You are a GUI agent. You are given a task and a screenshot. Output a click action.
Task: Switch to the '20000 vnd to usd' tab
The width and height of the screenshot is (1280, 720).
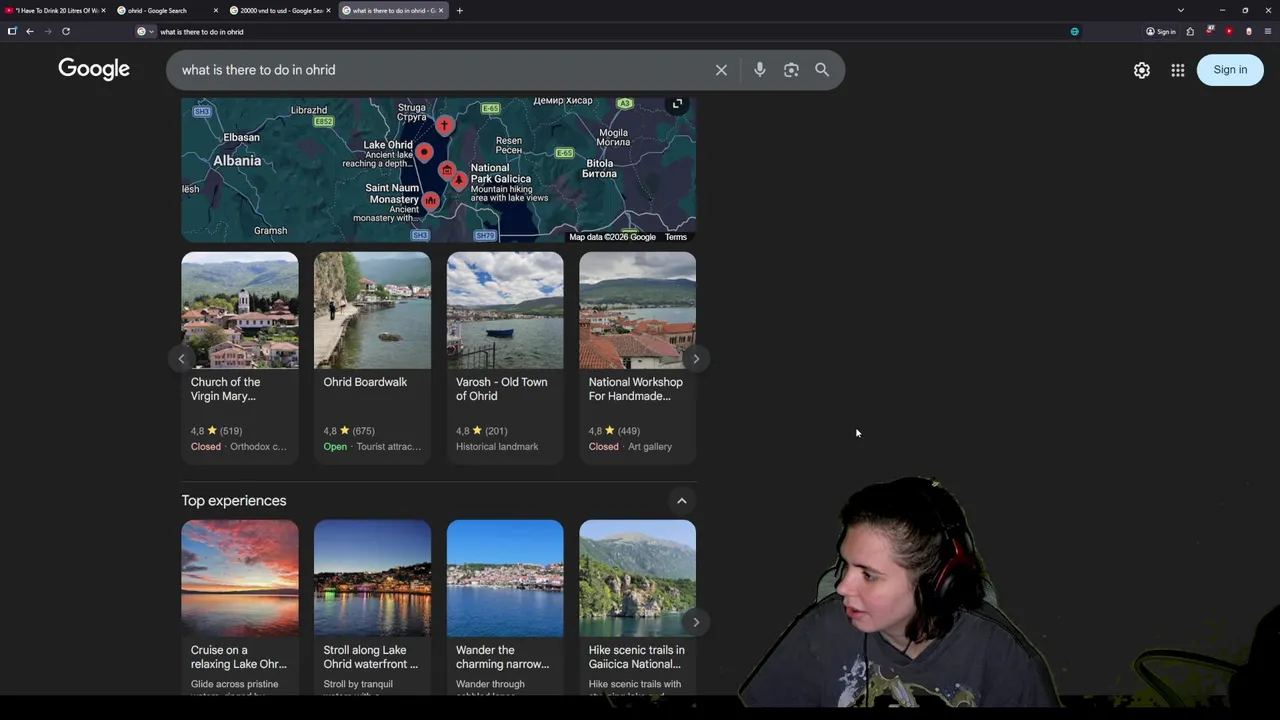pyautogui.click(x=279, y=10)
